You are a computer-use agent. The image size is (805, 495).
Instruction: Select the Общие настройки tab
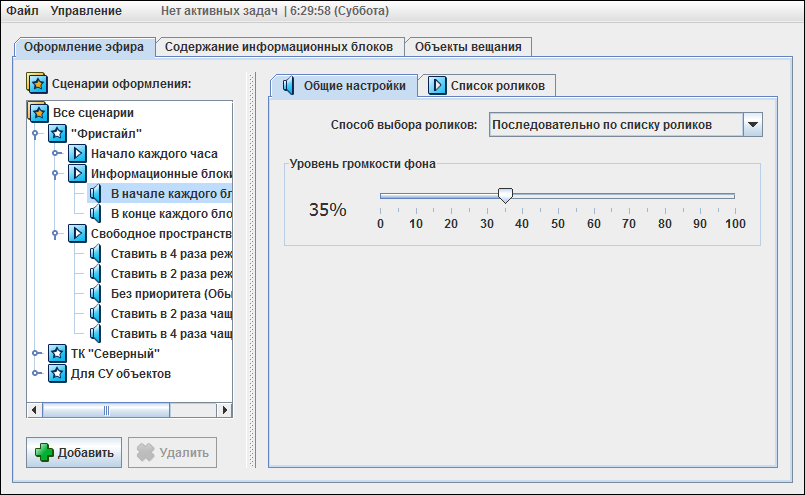click(x=343, y=85)
